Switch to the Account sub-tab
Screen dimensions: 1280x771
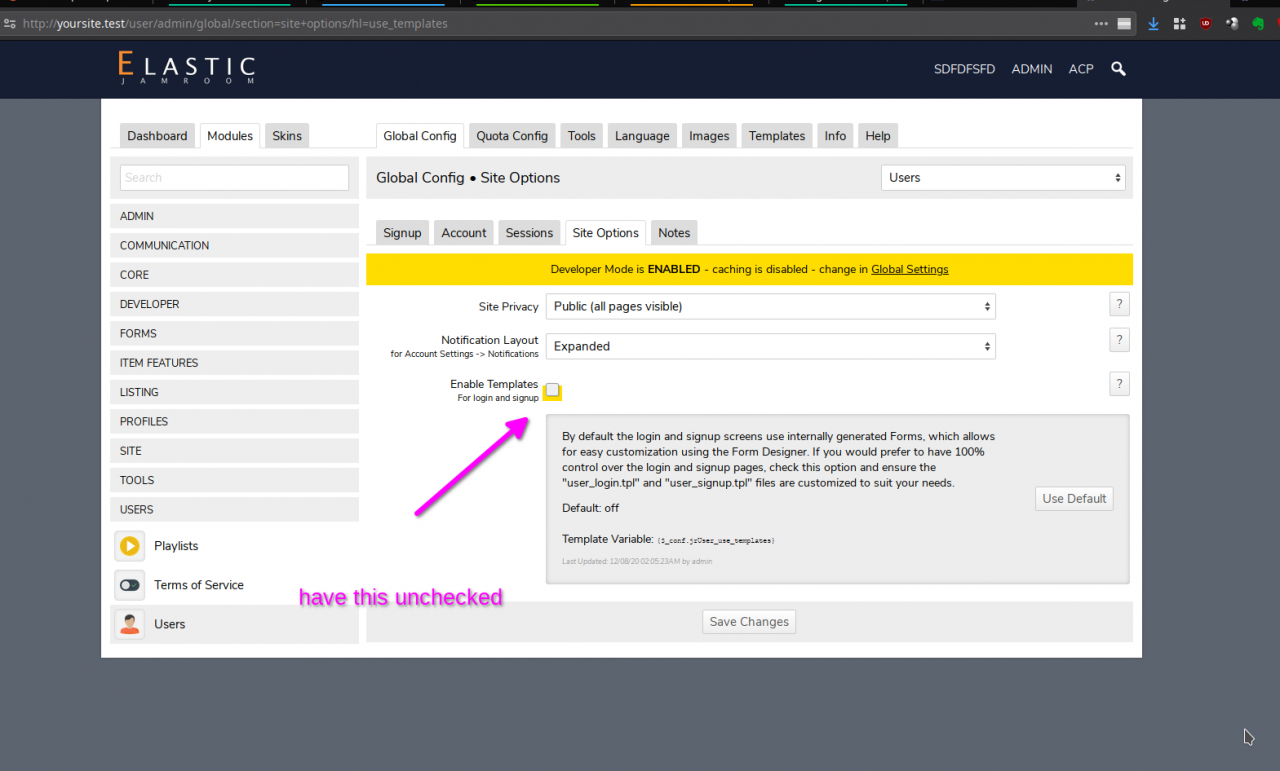point(464,233)
